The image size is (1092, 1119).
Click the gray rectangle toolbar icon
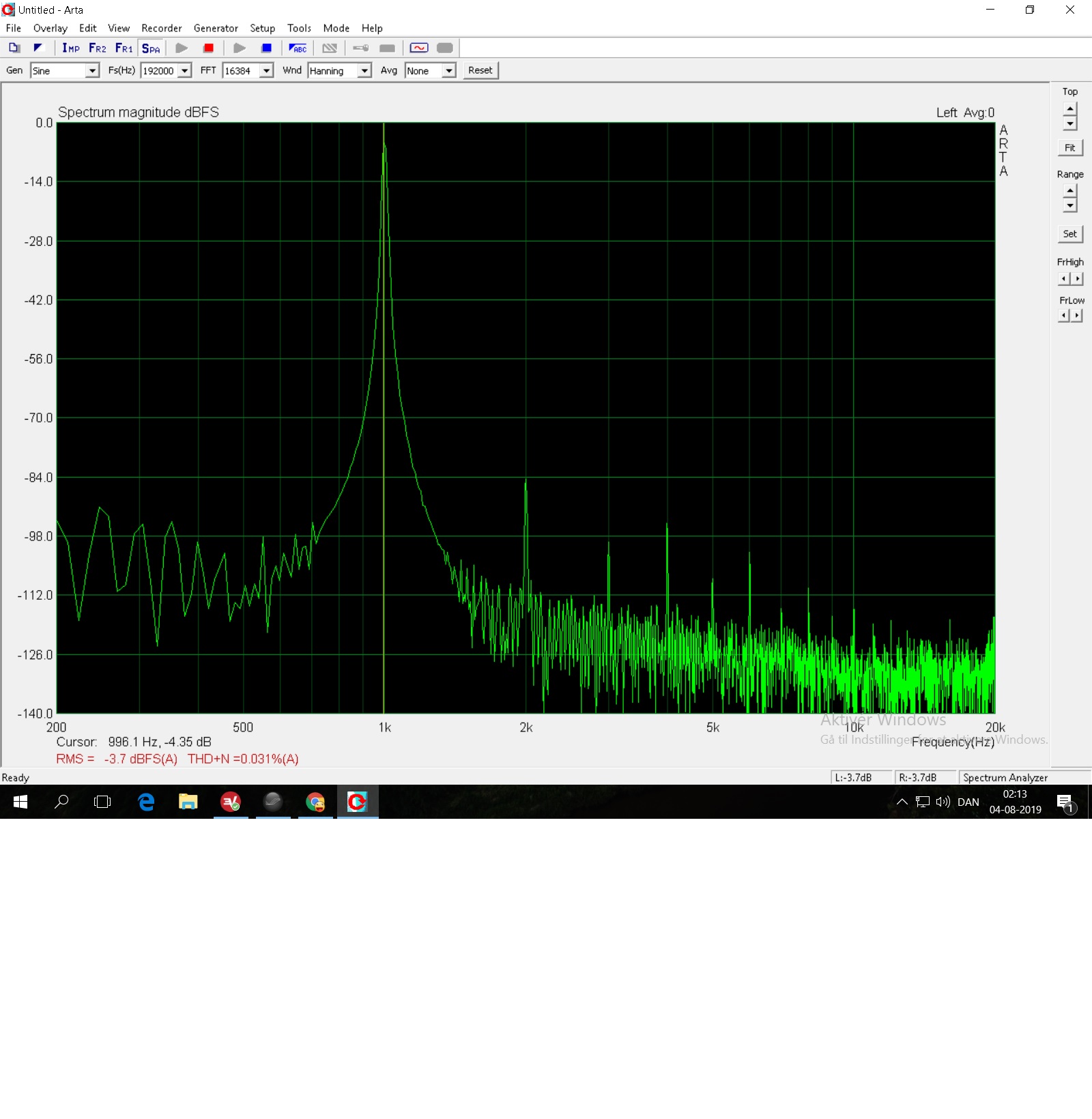pyautogui.click(x=387, y=48)
